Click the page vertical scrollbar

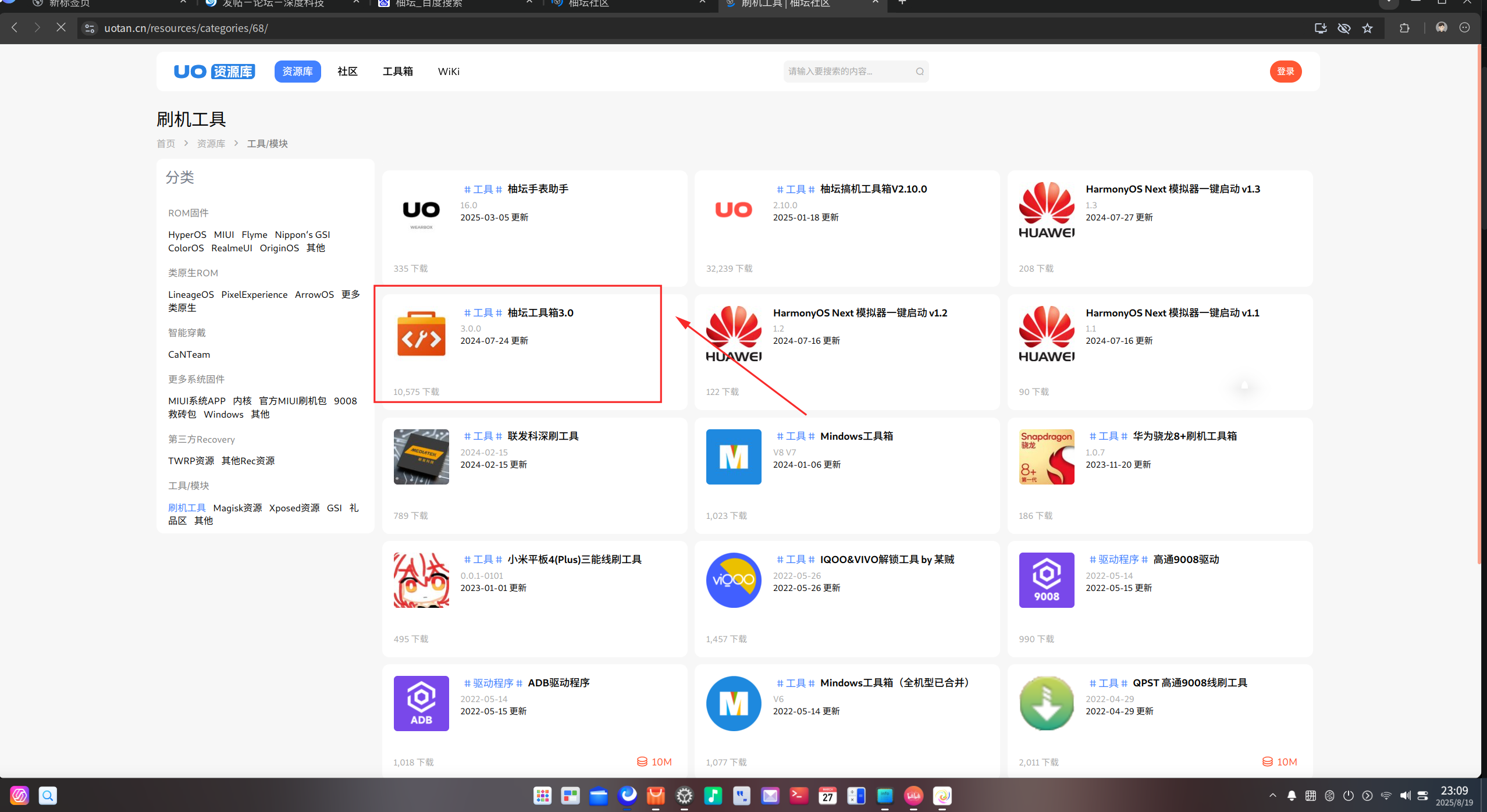(1479, 302)
